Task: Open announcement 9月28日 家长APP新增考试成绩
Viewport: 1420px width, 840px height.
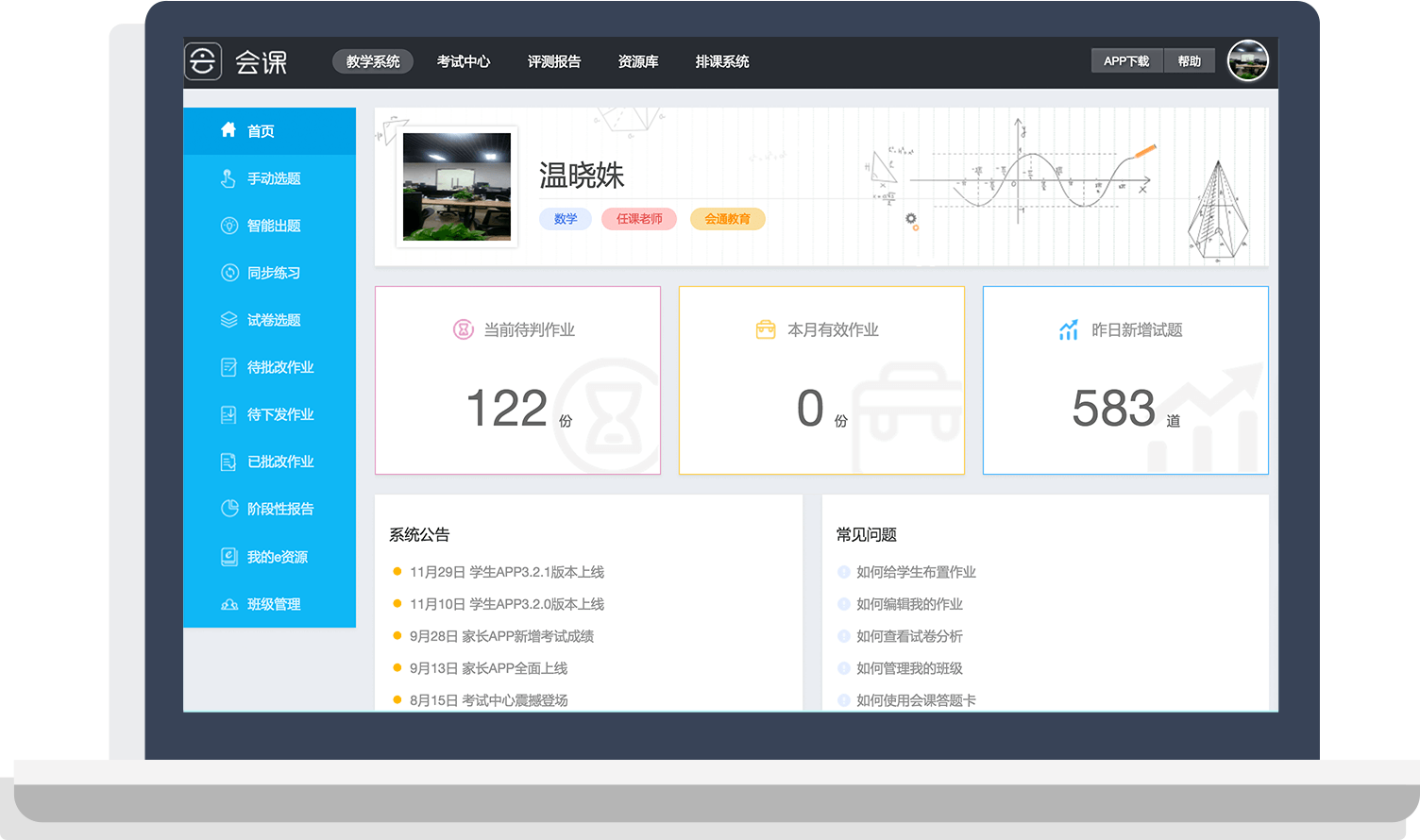Action: click(x=501, y=636)
